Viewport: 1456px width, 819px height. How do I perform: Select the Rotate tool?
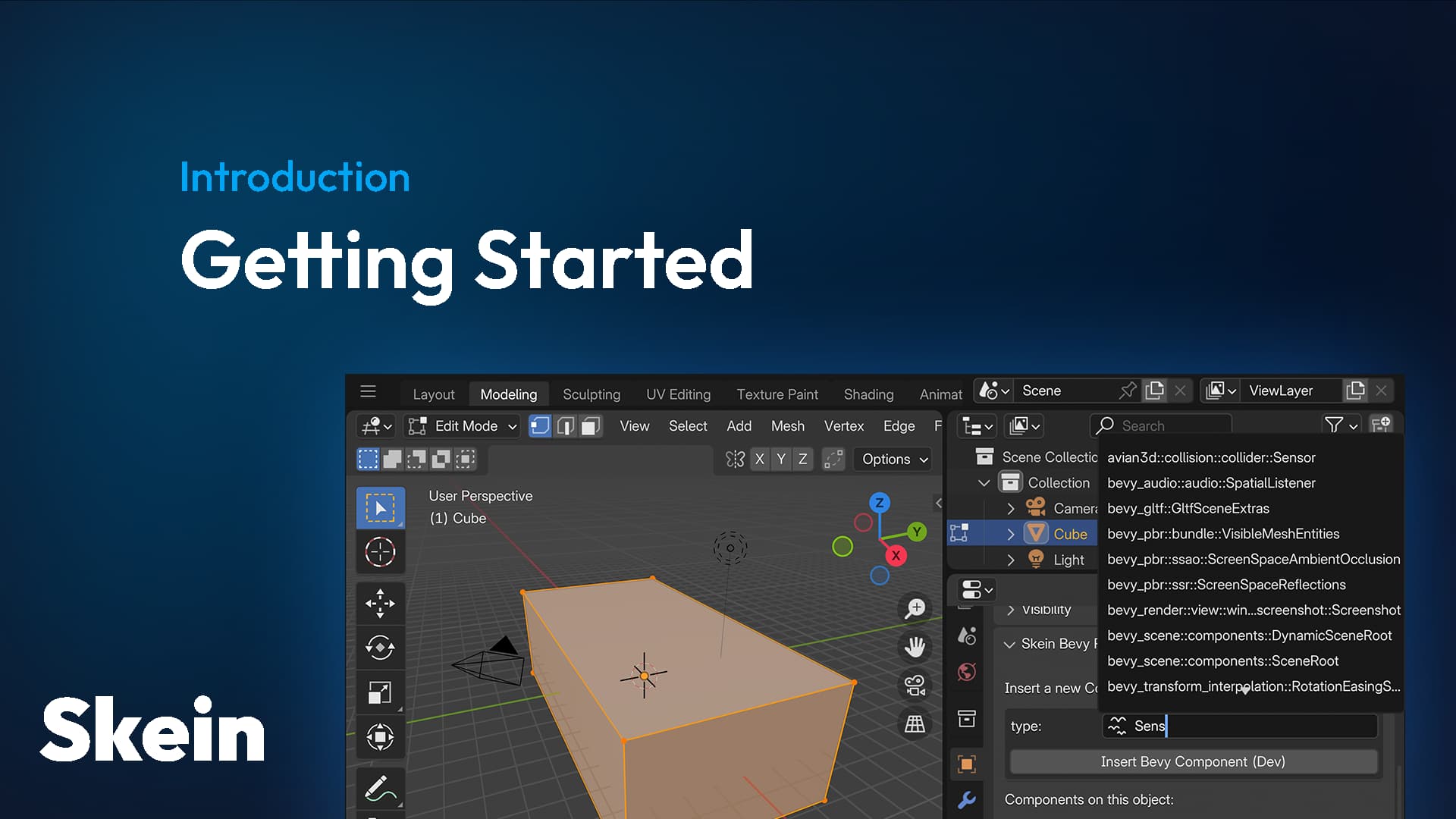pyautogui.click(x=380, y=648)
